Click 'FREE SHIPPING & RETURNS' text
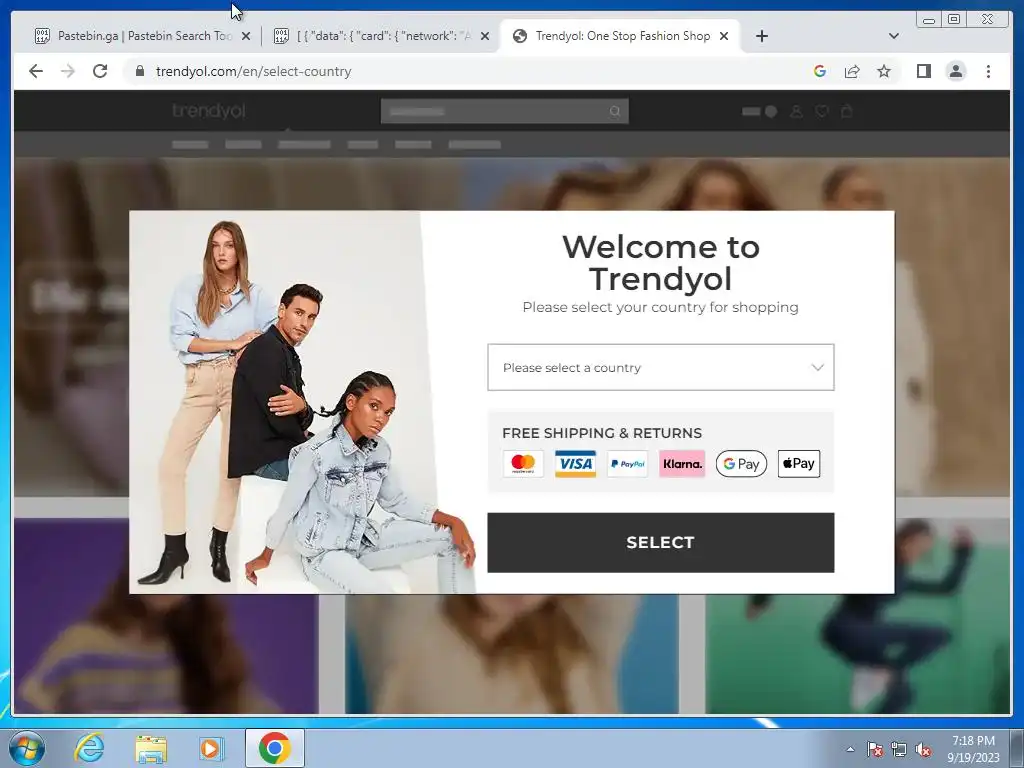Viewport: 1024px width, 768px height. (602, 433)
